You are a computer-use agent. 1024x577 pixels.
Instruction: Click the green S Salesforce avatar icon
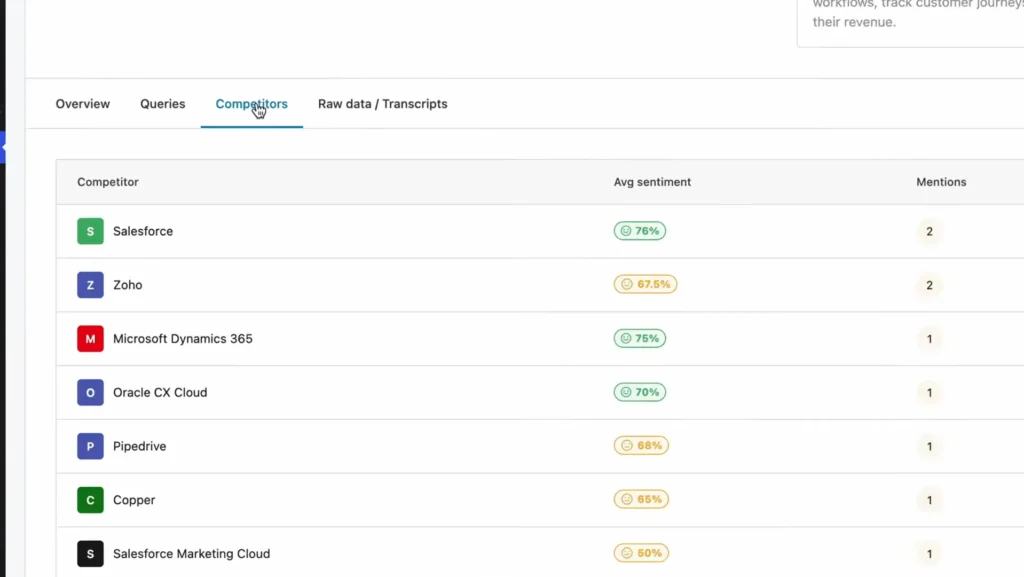pyautogui.click(x=90, y=231)
